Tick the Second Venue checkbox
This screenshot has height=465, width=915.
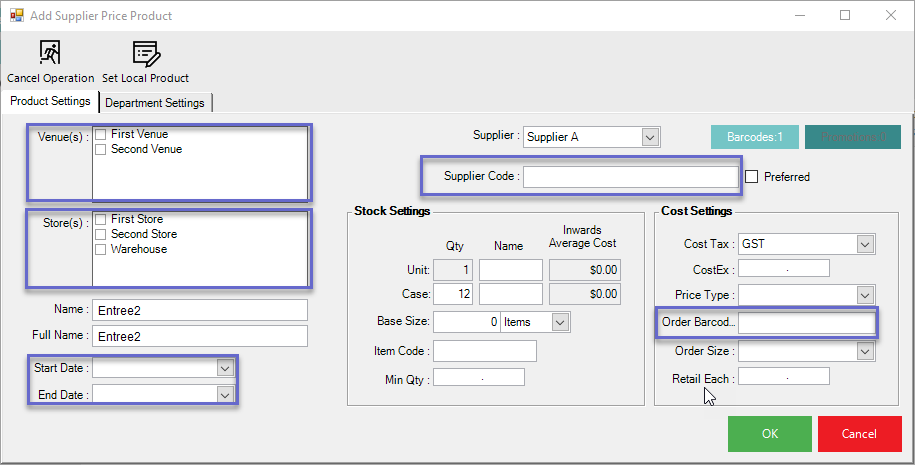(101, 149)
